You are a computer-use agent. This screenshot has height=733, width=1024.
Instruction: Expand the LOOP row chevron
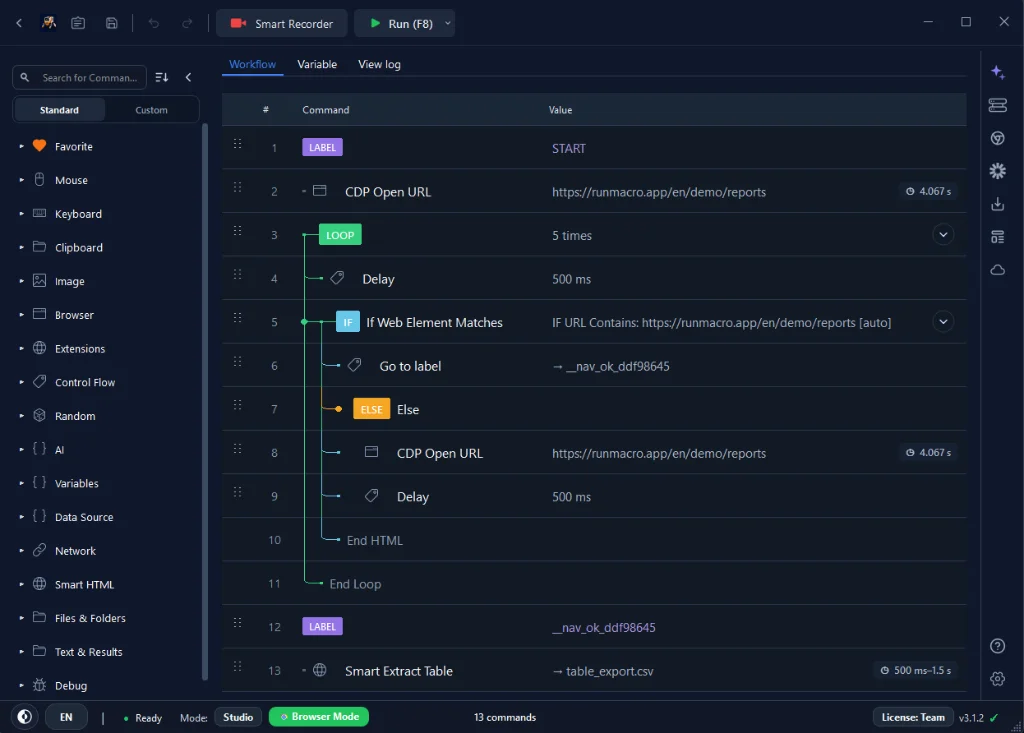click(x=943, y=235)
